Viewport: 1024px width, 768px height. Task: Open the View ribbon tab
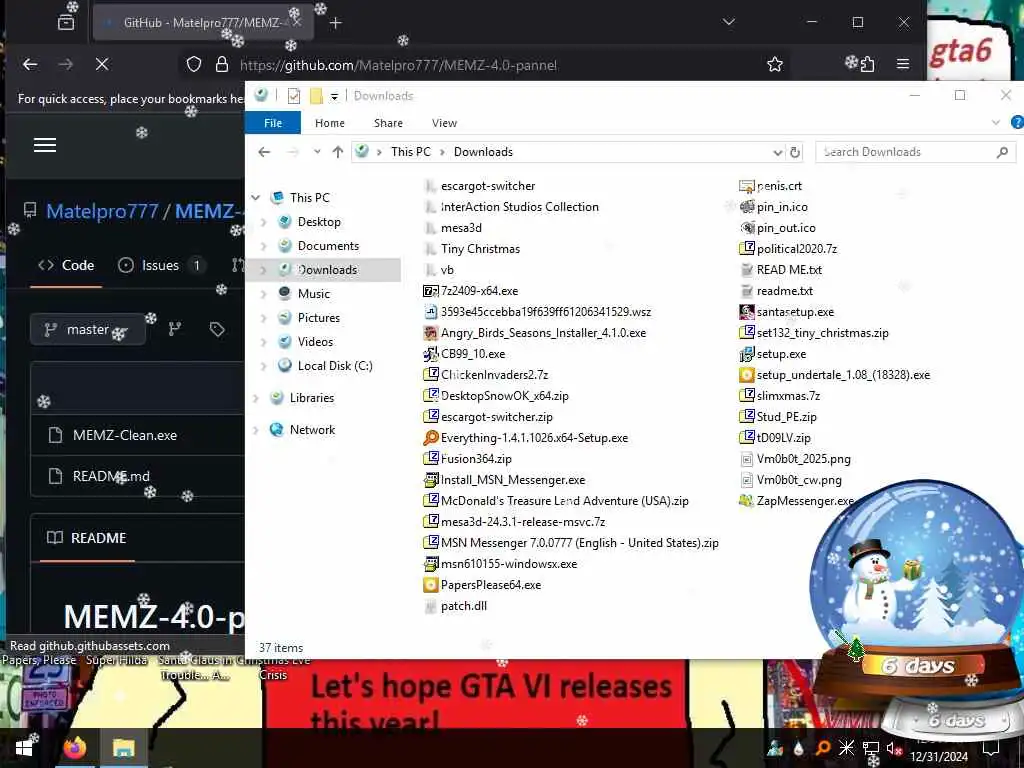444,123
